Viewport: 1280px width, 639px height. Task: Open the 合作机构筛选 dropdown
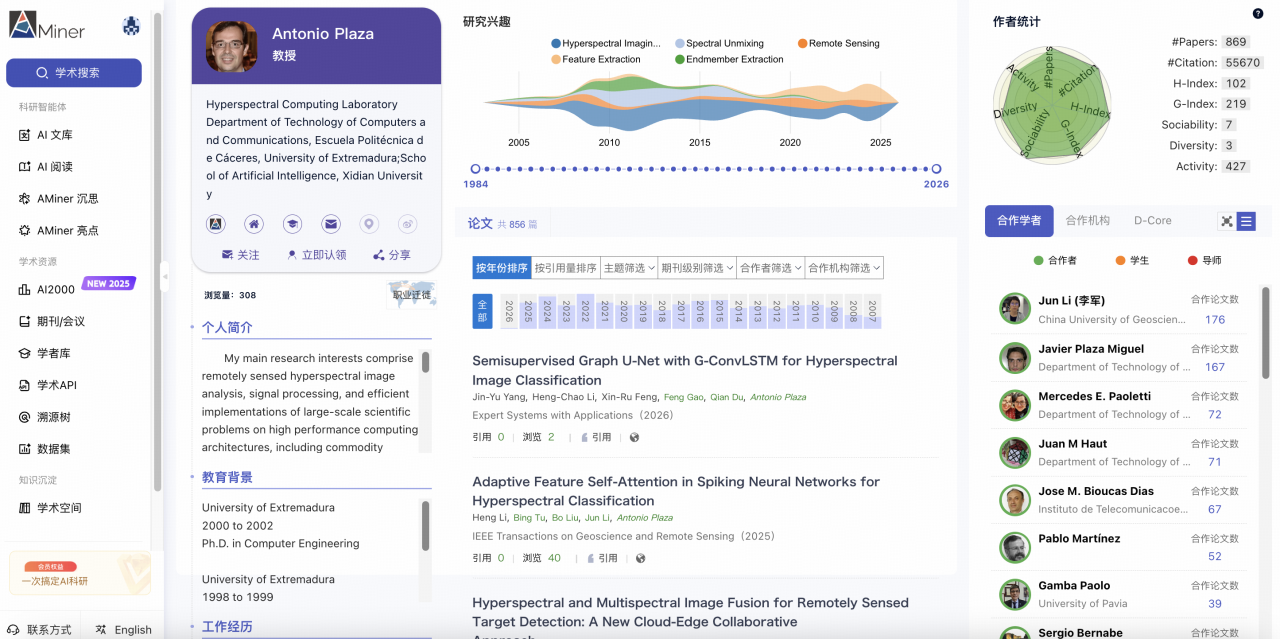click(x=844, y=268)
